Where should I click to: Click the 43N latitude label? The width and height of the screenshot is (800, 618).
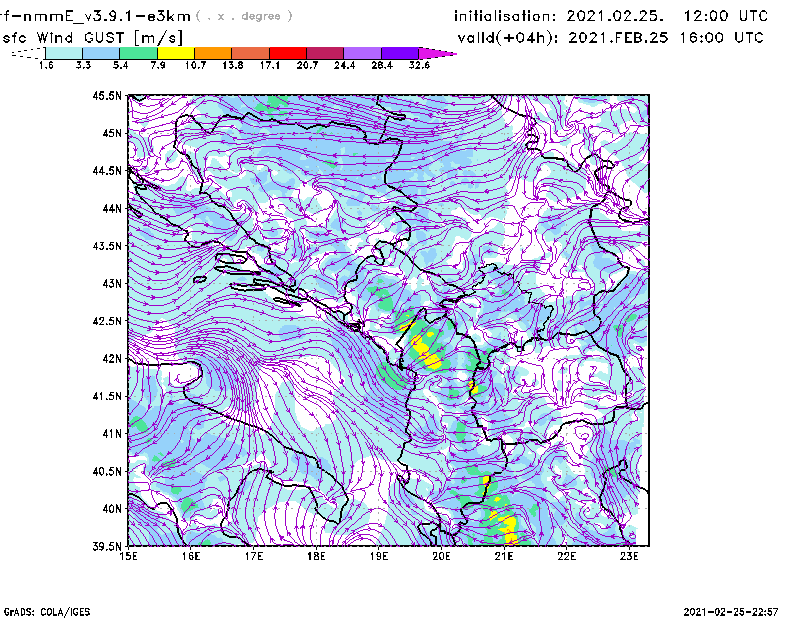pos(112,283)
